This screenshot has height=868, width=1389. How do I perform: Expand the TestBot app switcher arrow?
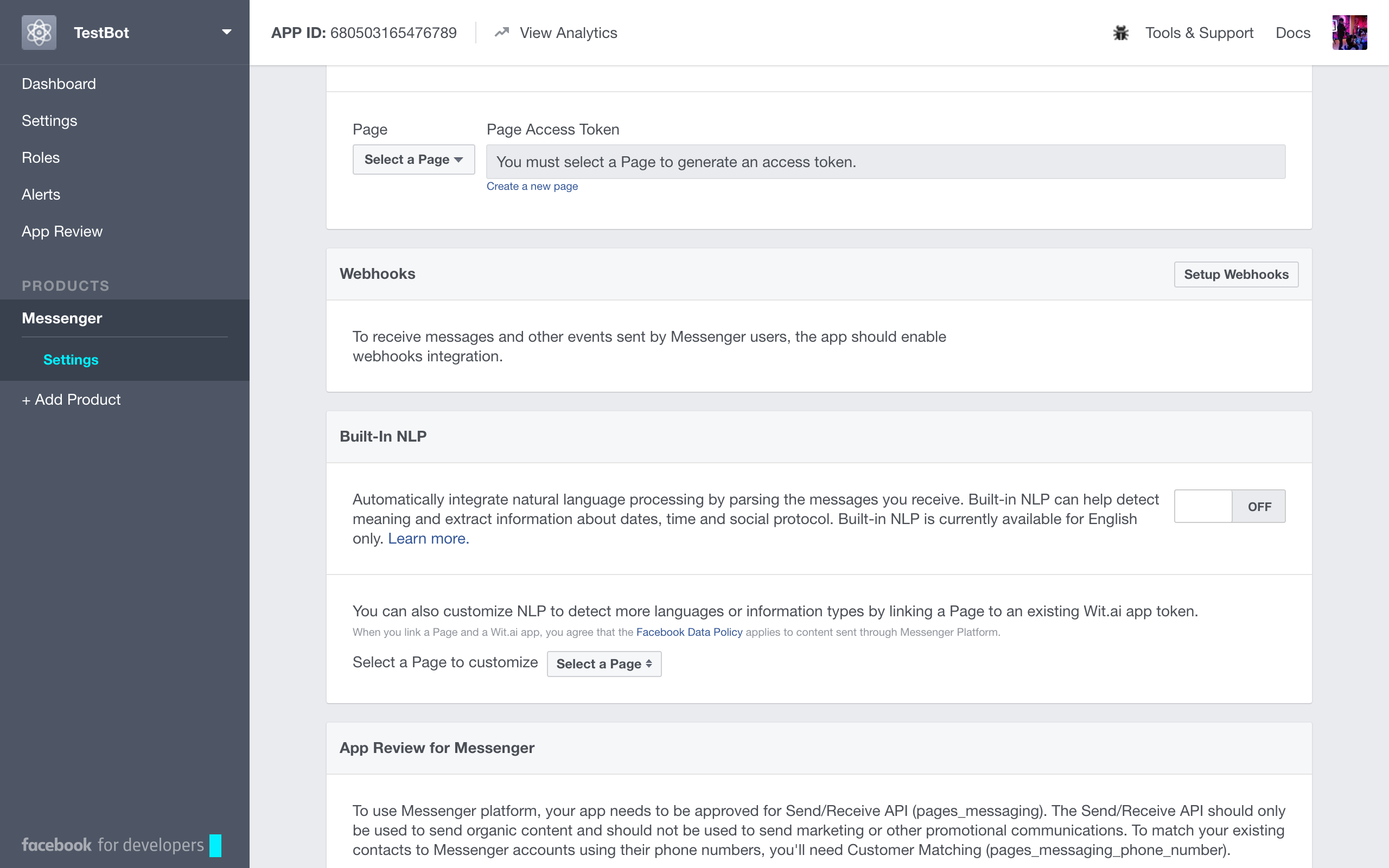[x=227, y=33]
